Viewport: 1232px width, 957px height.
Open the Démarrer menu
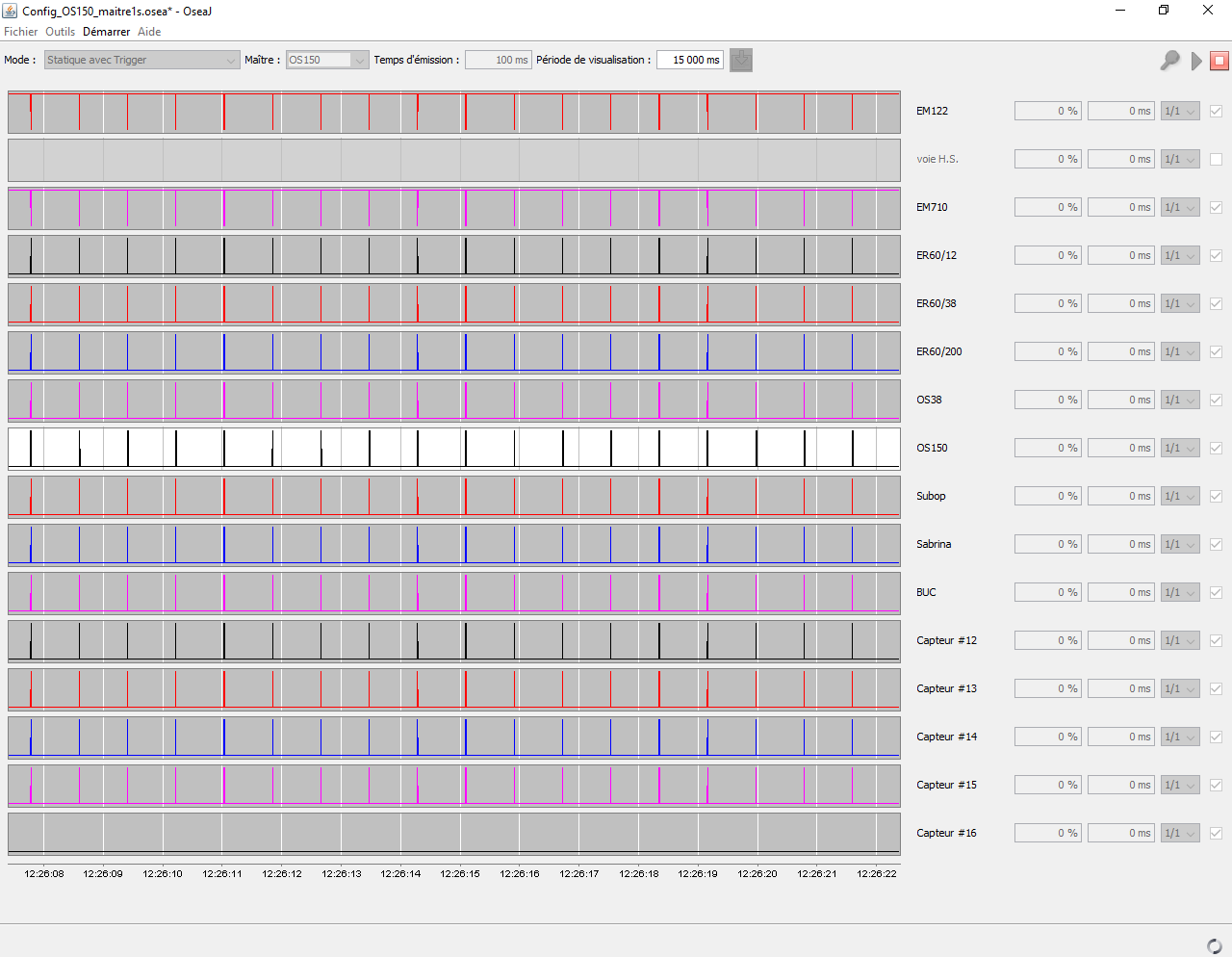point(106,32)
